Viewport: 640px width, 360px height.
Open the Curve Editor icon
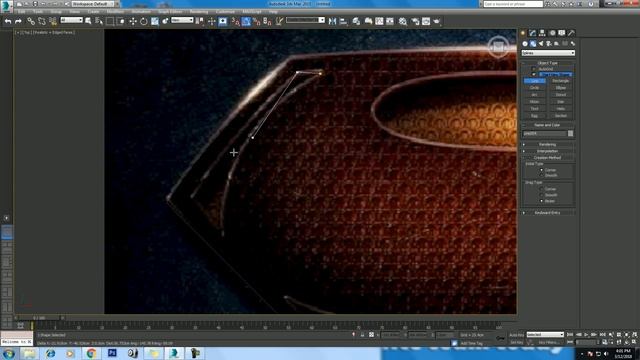(379, 21)
